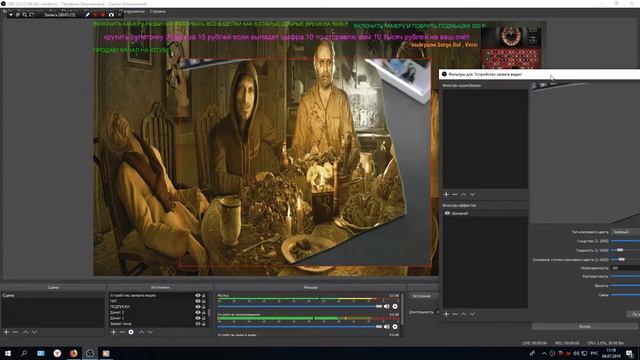Toggle visibility of Донат 1 source
640x360 pixels.
[198, 318]
